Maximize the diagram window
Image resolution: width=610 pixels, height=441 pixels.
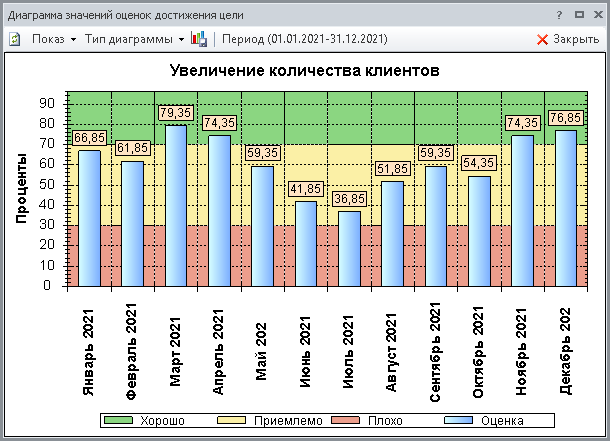click(x=578, y=15)
